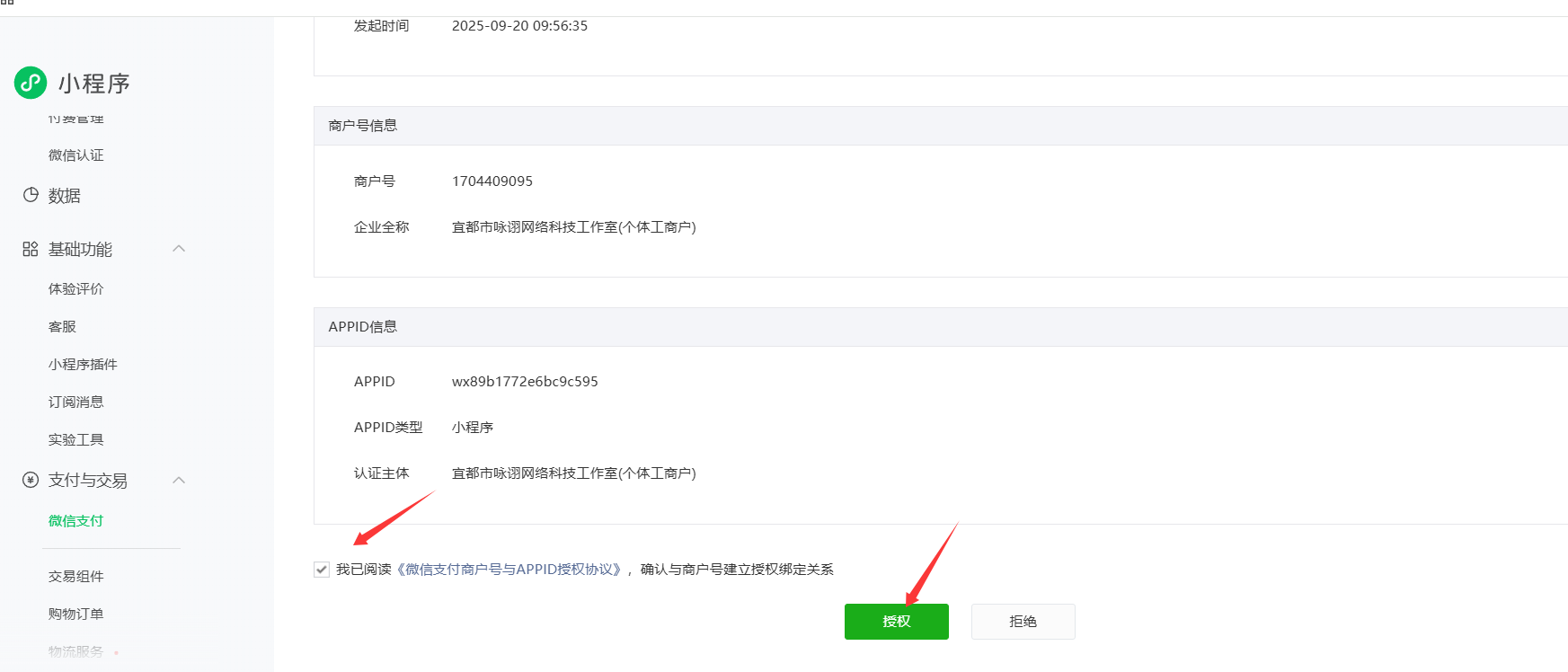Click the data pie-chart icon in sidebar
The width and height of the screenshot is (1568, 672).
point(31,195)
